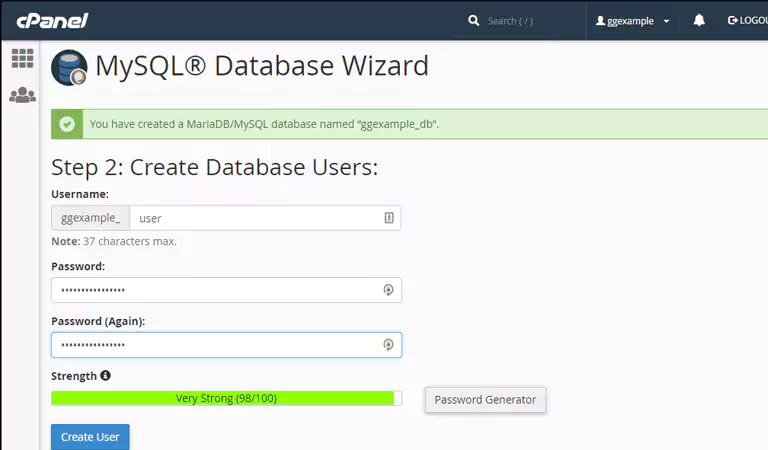Expand the ggexample account dropdown

tap(632, 21)
